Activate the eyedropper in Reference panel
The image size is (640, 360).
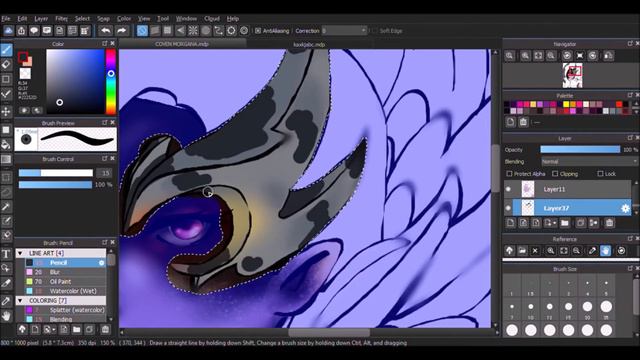tap(592, 251)
